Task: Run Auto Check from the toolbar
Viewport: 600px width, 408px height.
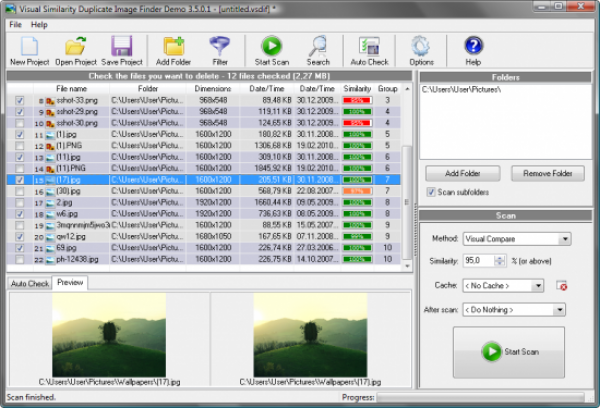Action: pyautogui.click(x=370, y=48)
